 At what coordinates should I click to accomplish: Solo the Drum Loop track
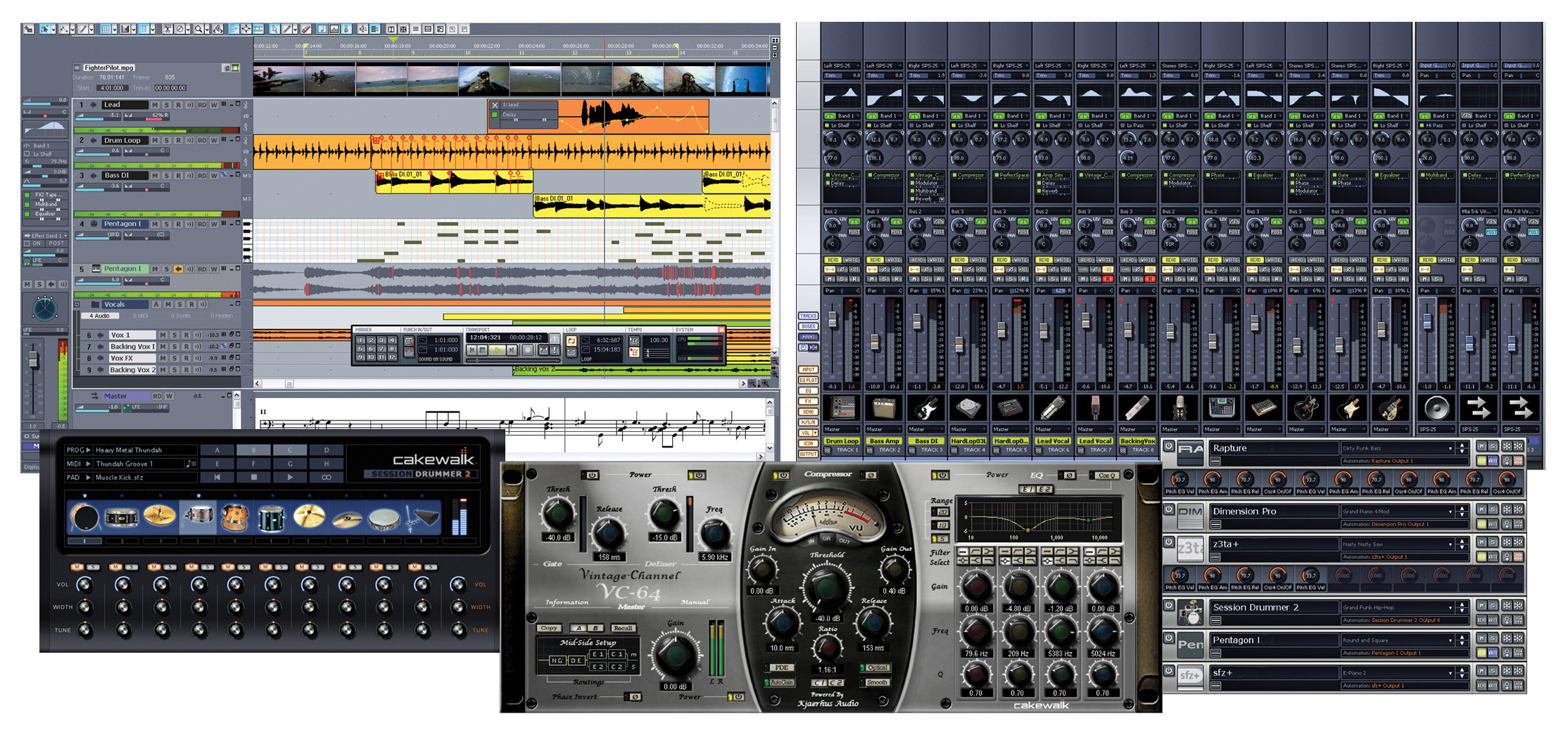pyautogui.click(x=167, y=140)
